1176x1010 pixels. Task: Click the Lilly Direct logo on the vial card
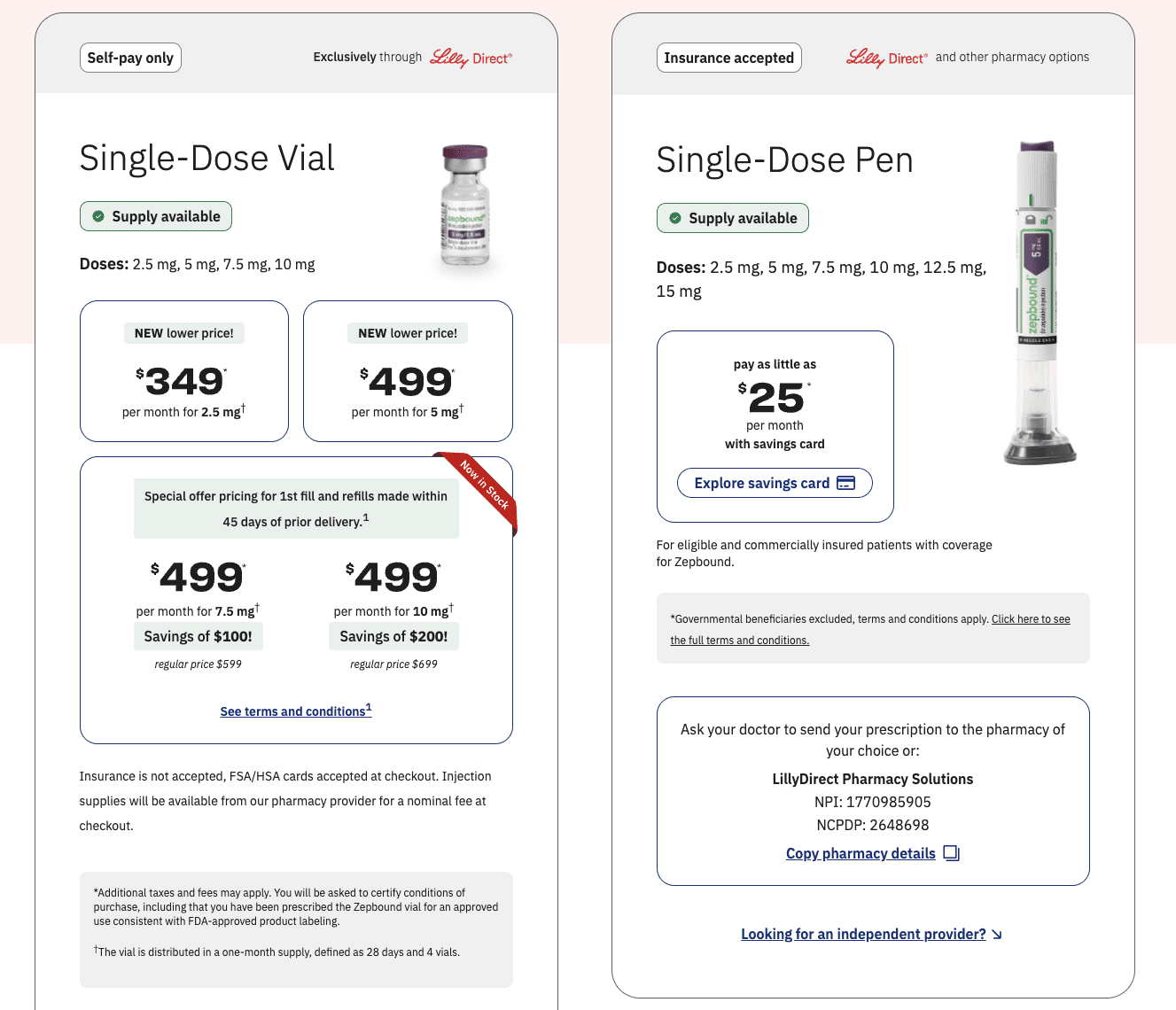pyautogui.click(x=471, y=57)
